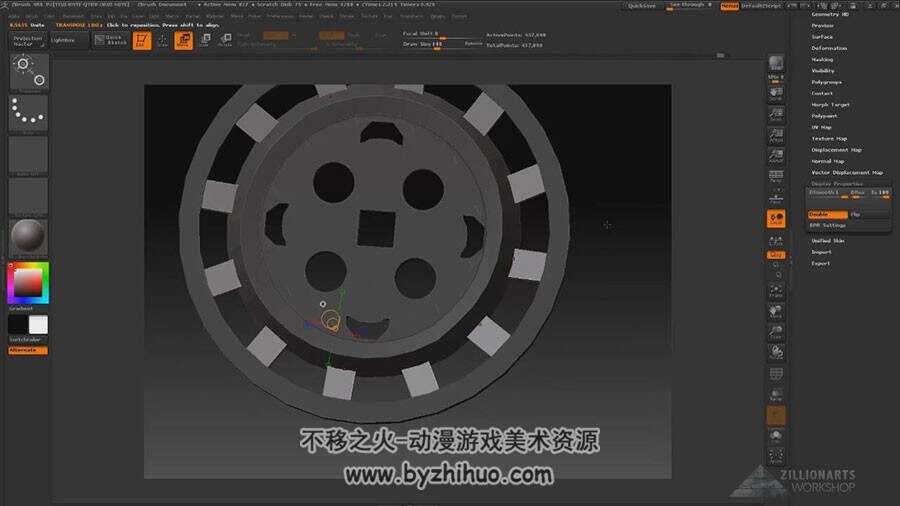The width and height of the screenshot is (900, 506).
Task: Open the Transform menu
Action: tap(412, 17)
